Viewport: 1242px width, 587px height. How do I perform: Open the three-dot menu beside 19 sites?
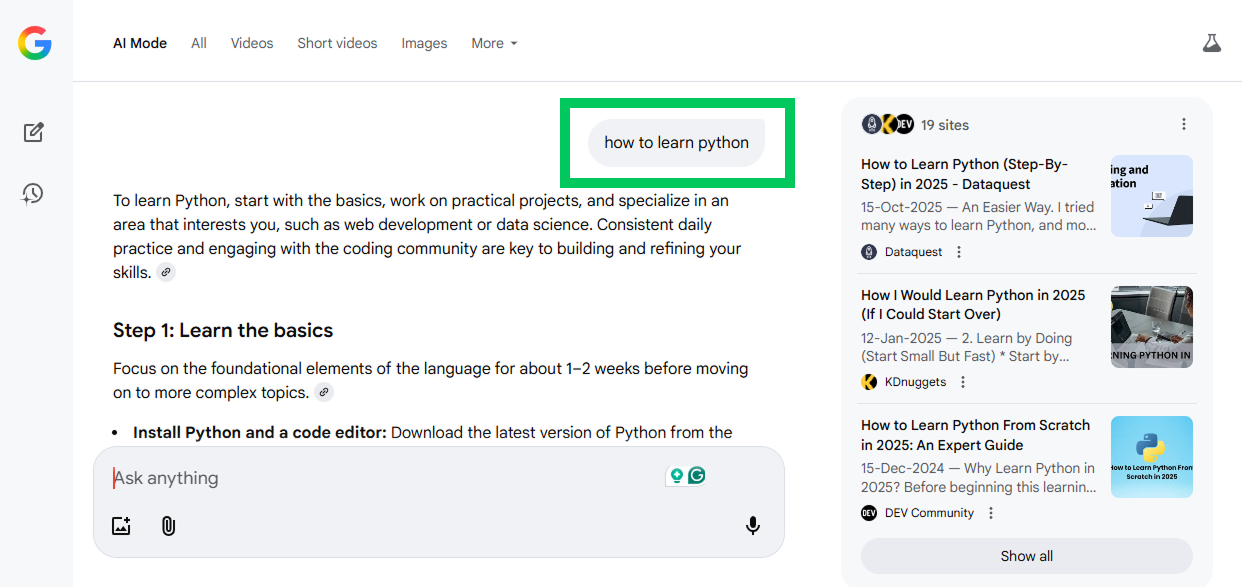1184,124
